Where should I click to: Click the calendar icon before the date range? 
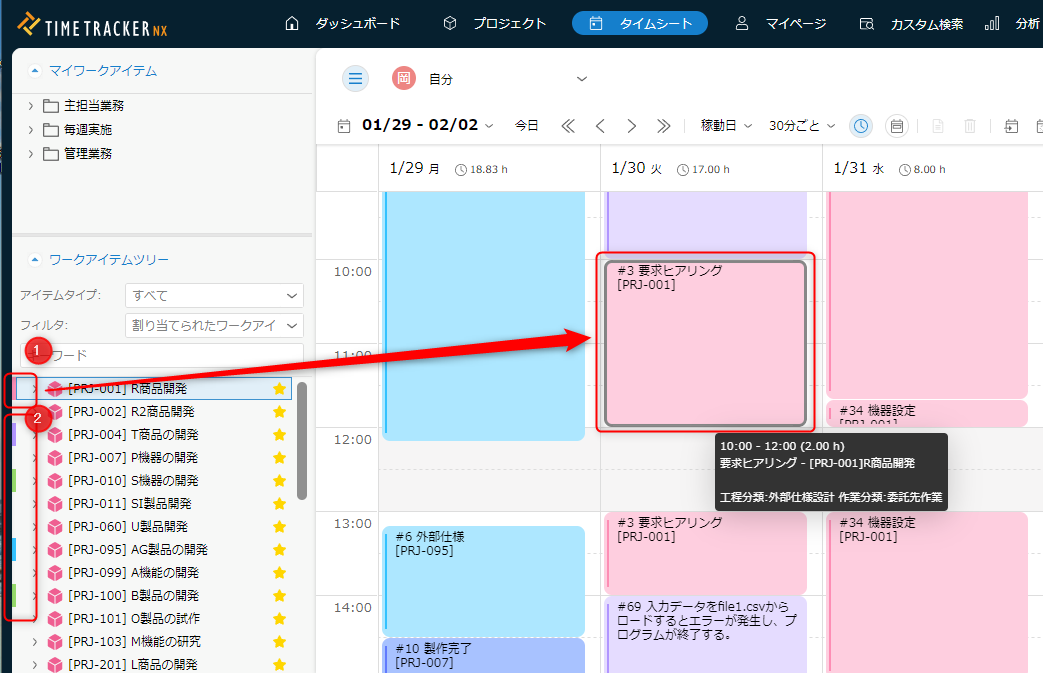(x=344, y=126)
